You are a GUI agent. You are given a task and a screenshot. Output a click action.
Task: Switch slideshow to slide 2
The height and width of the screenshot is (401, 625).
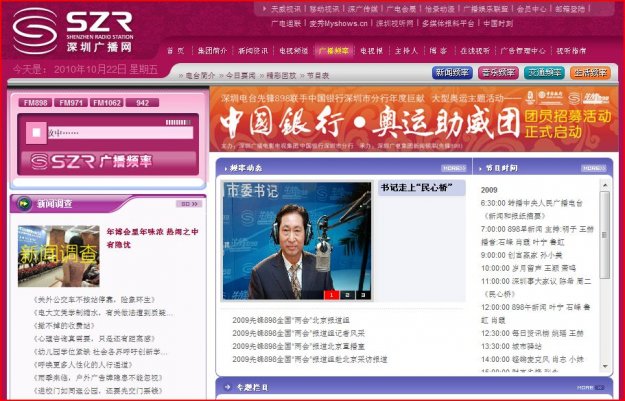[347, 295]
